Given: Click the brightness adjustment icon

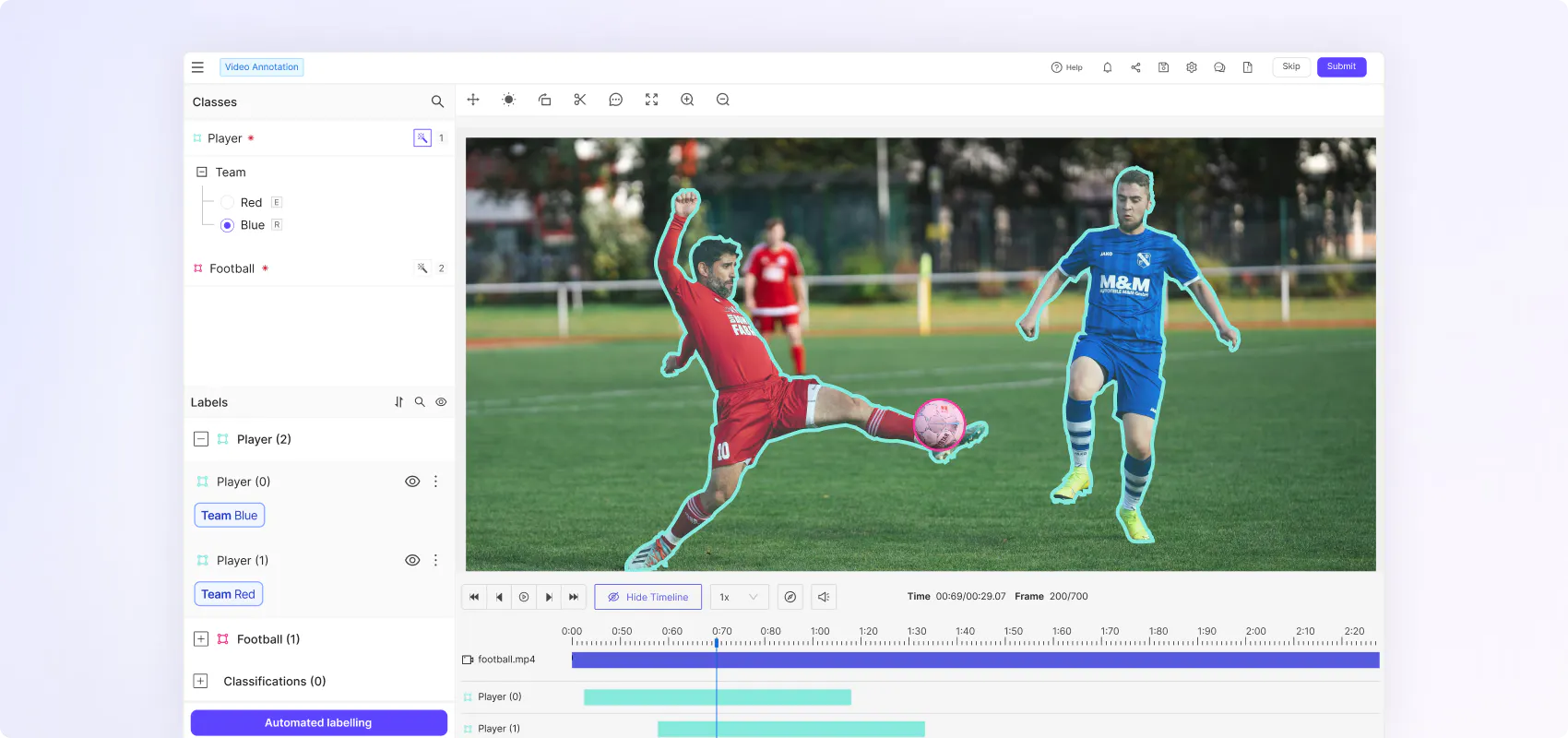Looking at the screenshot, I should (x=508, y=100).
